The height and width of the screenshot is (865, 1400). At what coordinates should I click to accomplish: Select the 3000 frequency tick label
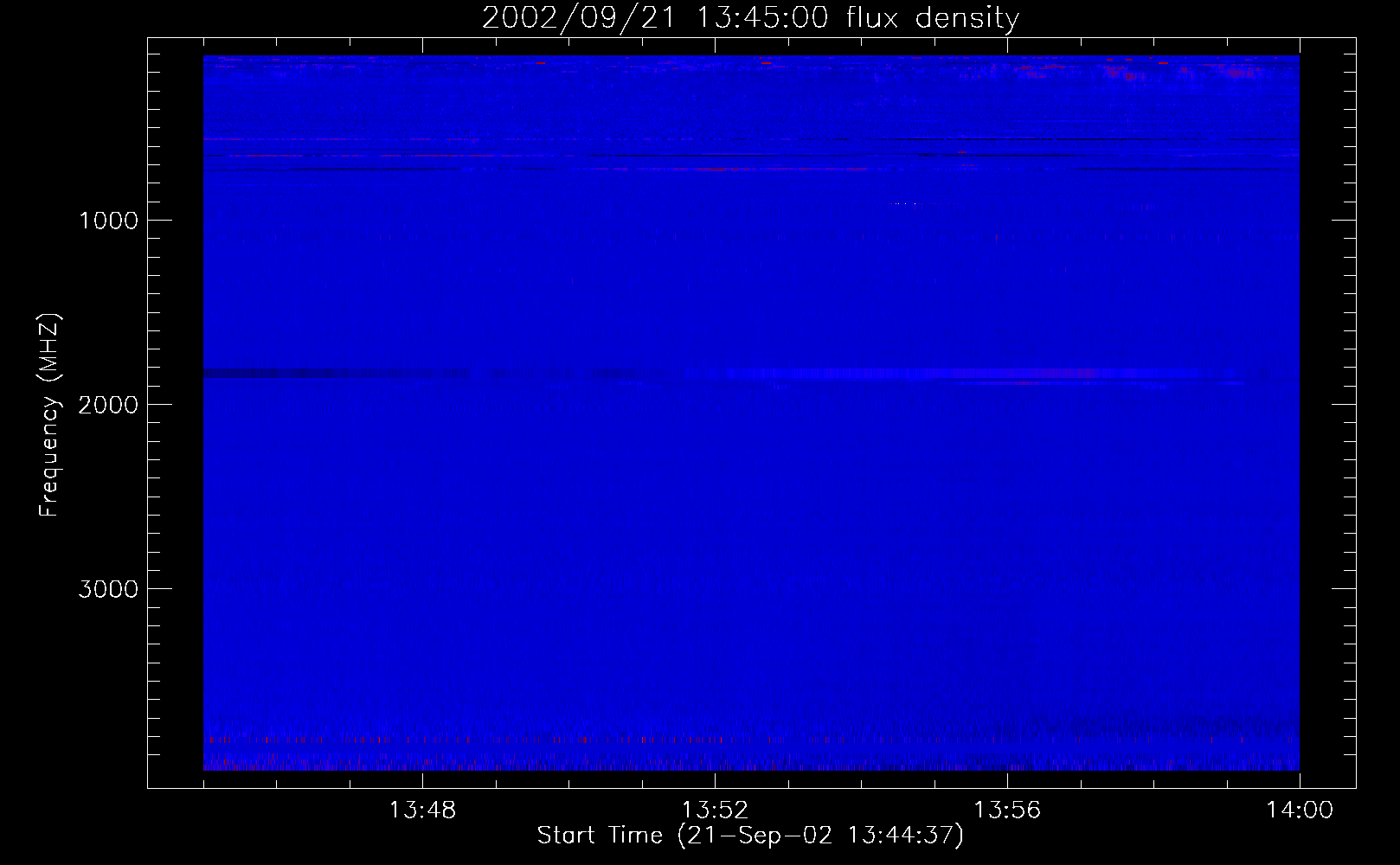108,589
